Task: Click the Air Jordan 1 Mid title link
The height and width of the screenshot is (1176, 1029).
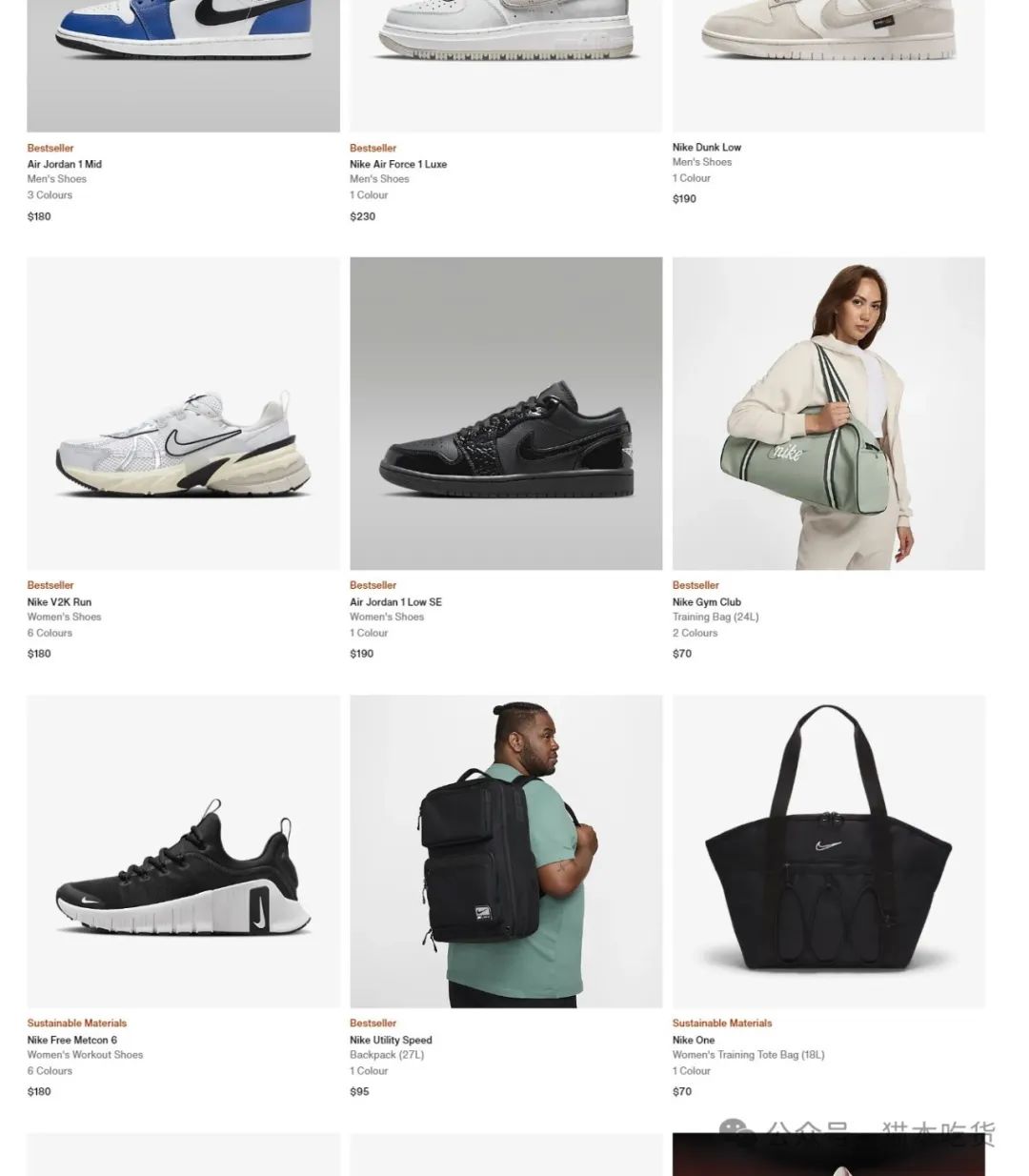Action: 65,164
